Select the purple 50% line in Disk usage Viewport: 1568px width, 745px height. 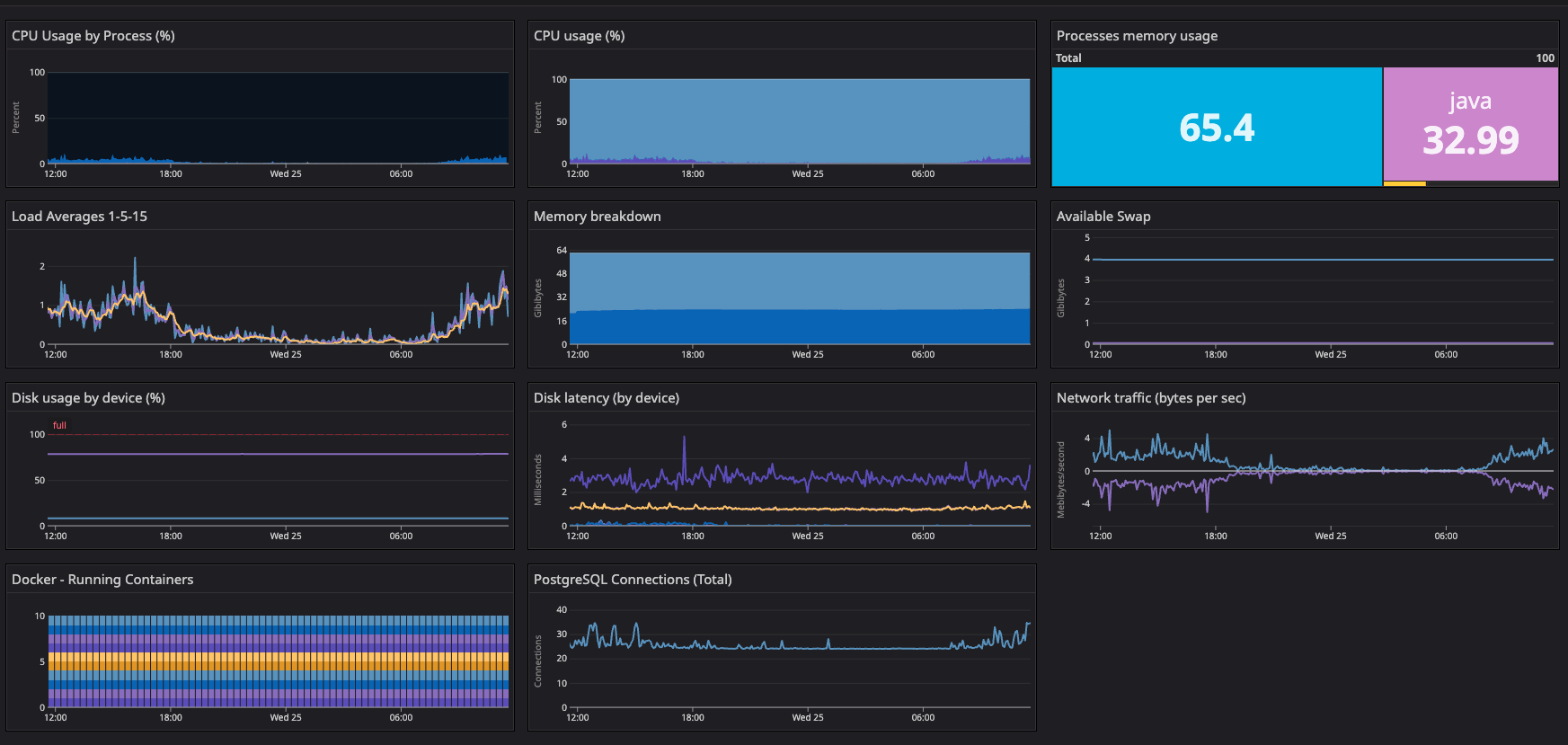click(278, 454)
